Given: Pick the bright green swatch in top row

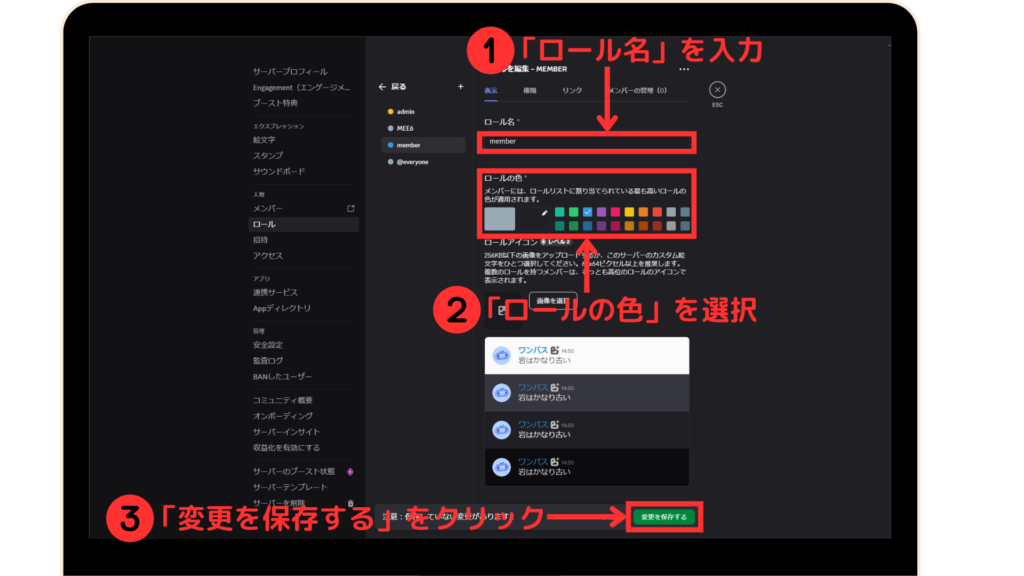Looking at the screenshot, I should click(x=573, y=212).
